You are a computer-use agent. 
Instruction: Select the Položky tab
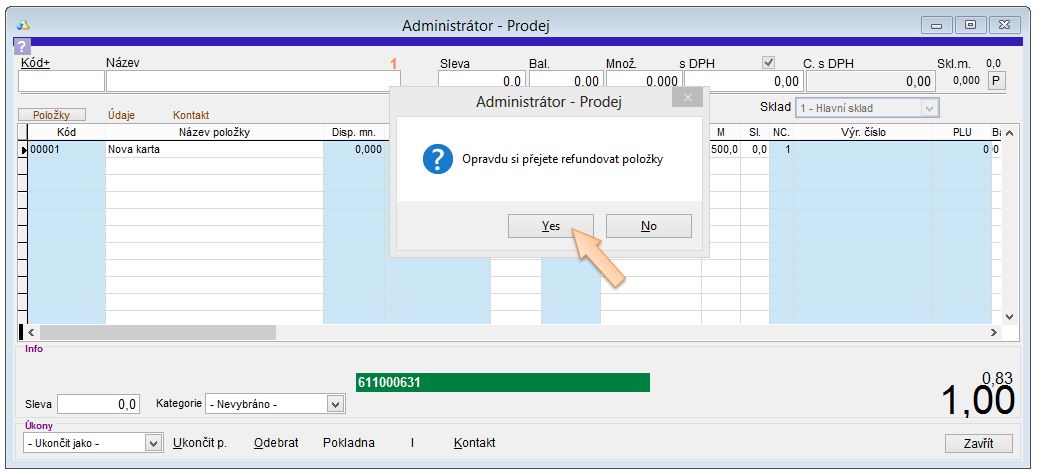(x=51, y=115)
